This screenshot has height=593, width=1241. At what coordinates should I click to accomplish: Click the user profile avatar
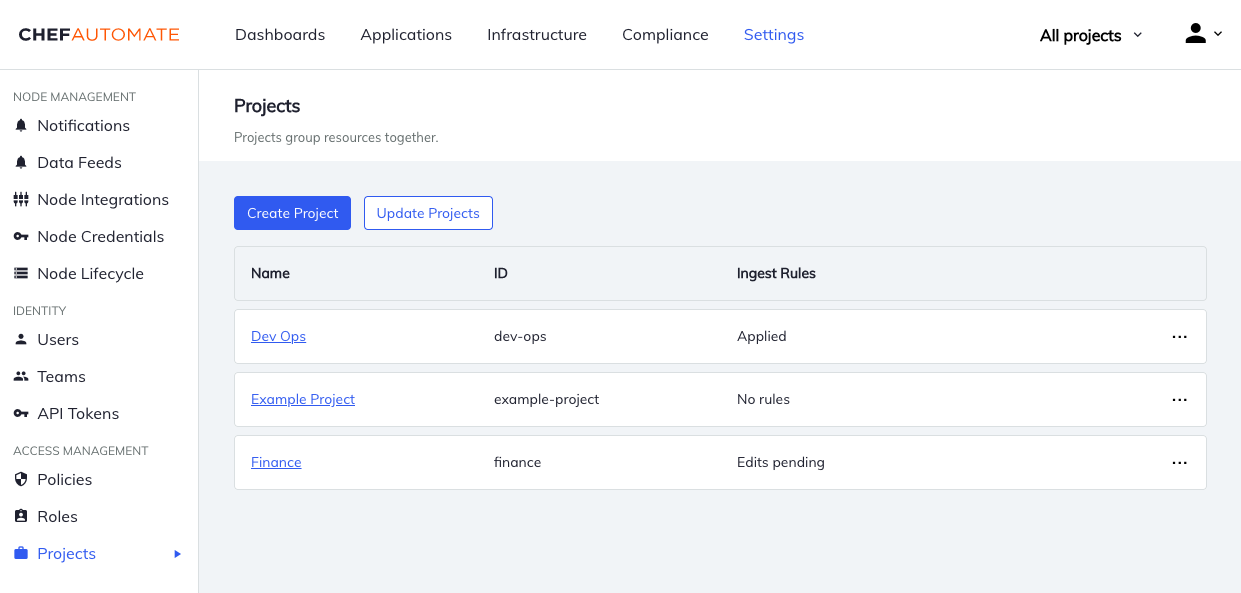point(1195,33)
